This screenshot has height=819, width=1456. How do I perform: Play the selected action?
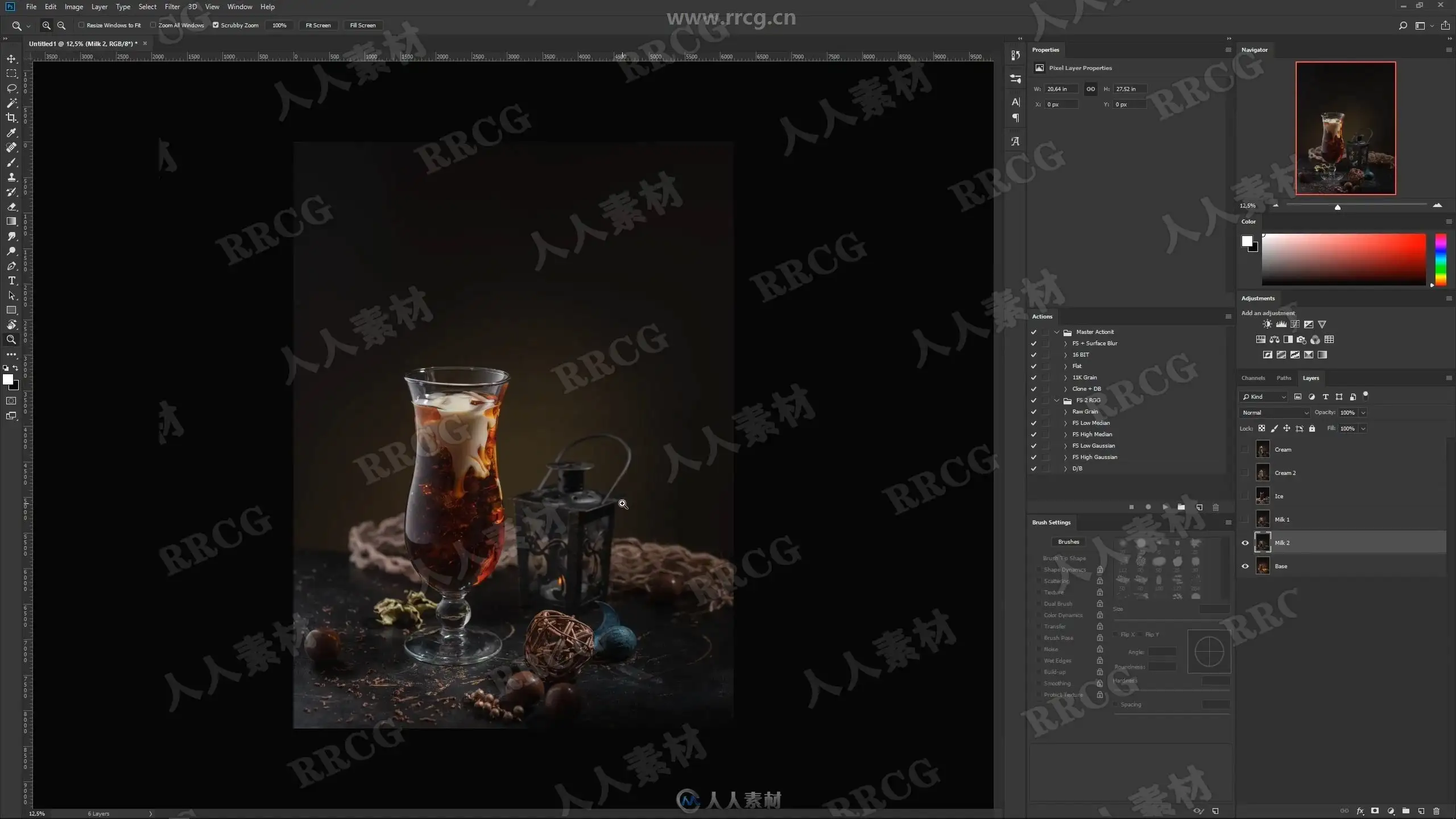click(1165, 507)
